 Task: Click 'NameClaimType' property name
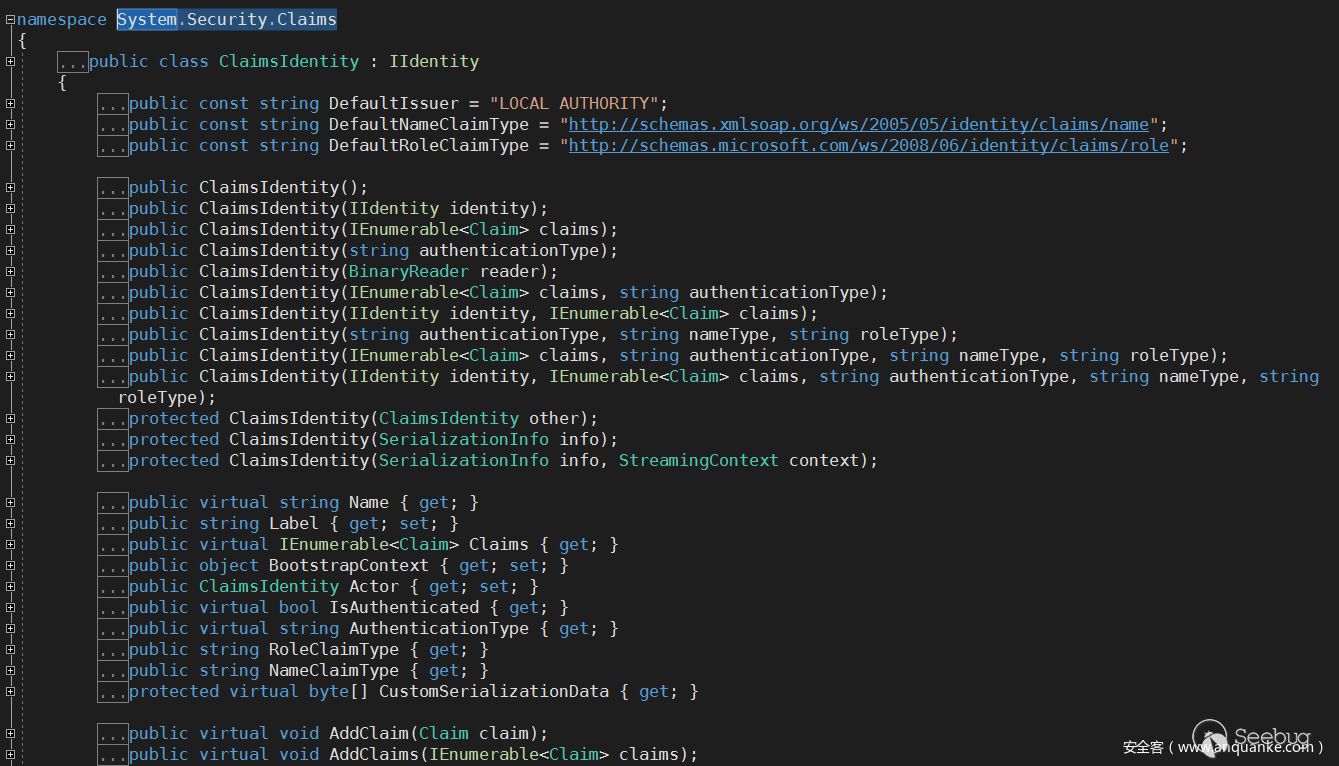(x=334, y=670)
